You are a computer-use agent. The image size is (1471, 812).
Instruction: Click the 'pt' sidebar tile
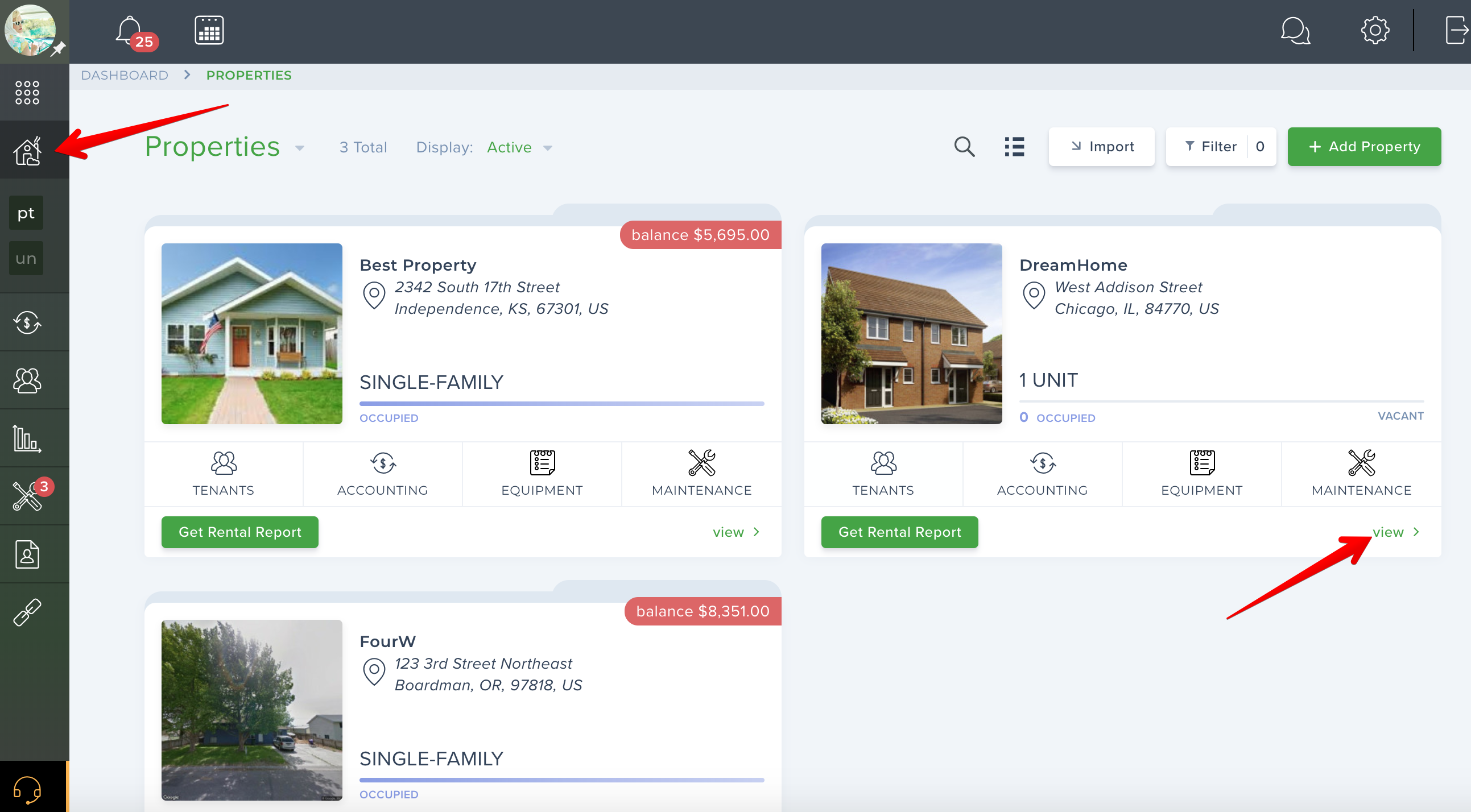(26, 213)
